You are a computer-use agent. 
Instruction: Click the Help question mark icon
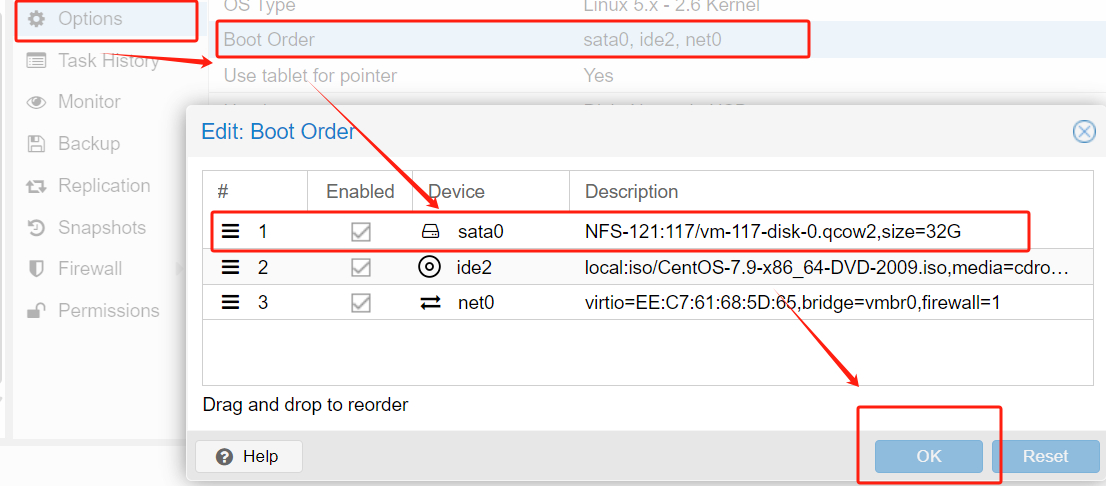(x=225, y=456)
